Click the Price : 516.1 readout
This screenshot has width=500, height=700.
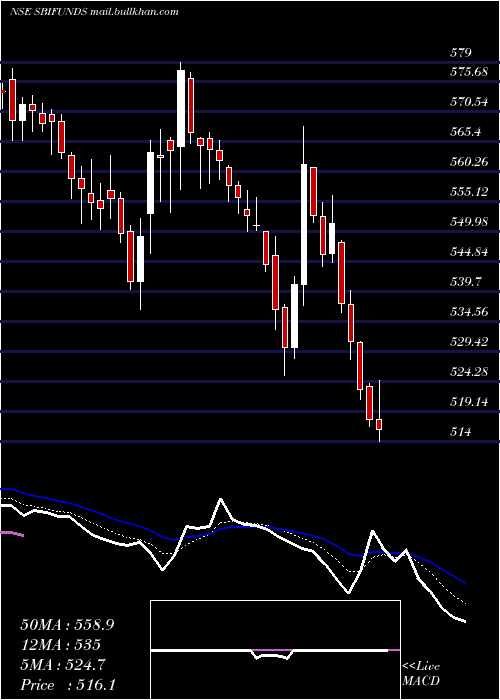[68, 685]
